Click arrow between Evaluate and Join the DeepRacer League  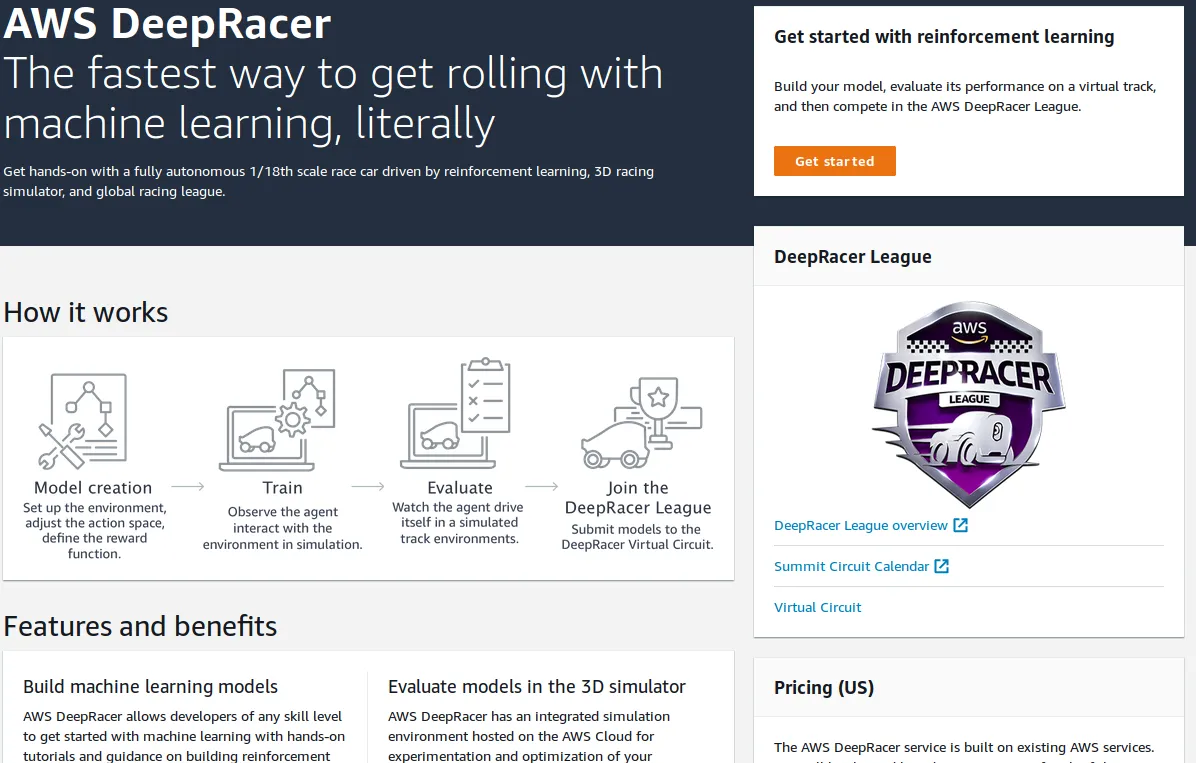542,486
